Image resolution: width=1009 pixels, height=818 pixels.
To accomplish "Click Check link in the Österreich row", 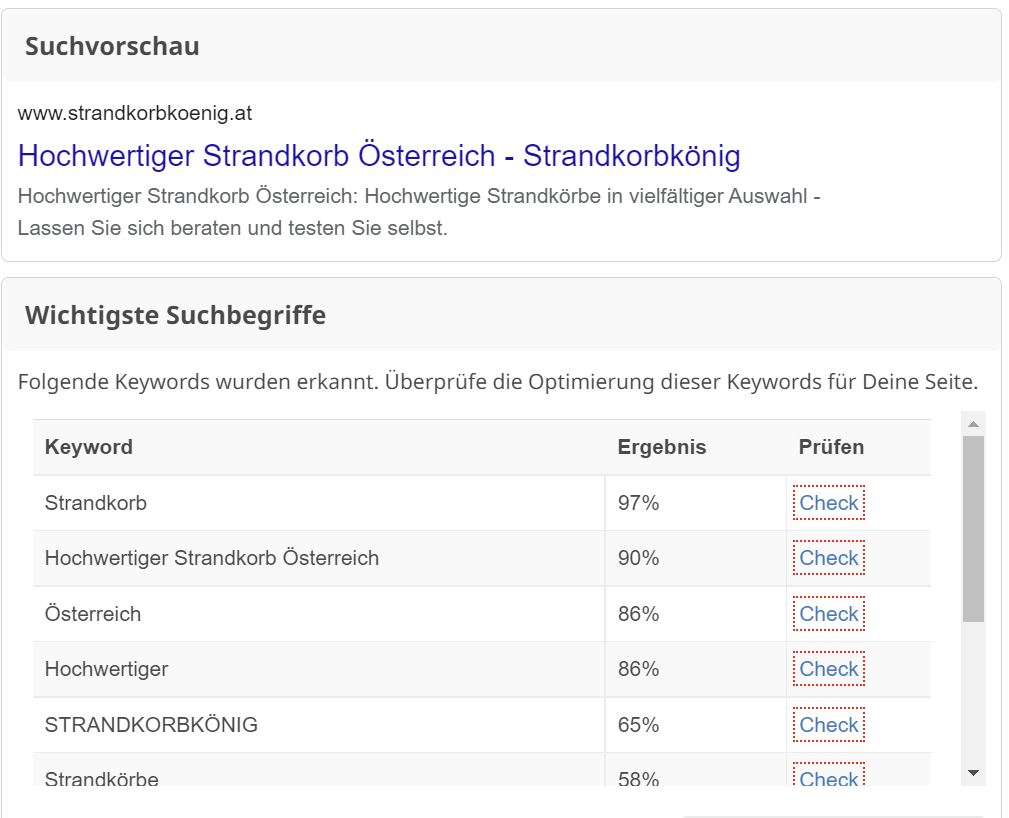I will (x=828, y=614).
